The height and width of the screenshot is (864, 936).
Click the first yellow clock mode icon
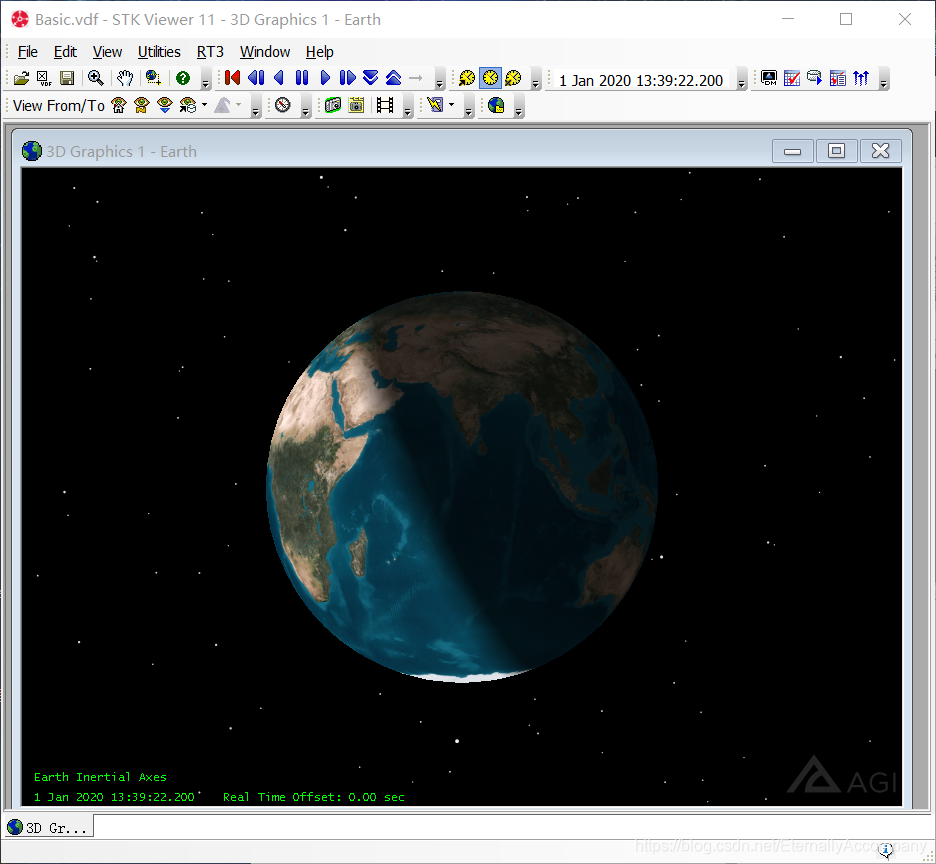click(x=467, y=78)
